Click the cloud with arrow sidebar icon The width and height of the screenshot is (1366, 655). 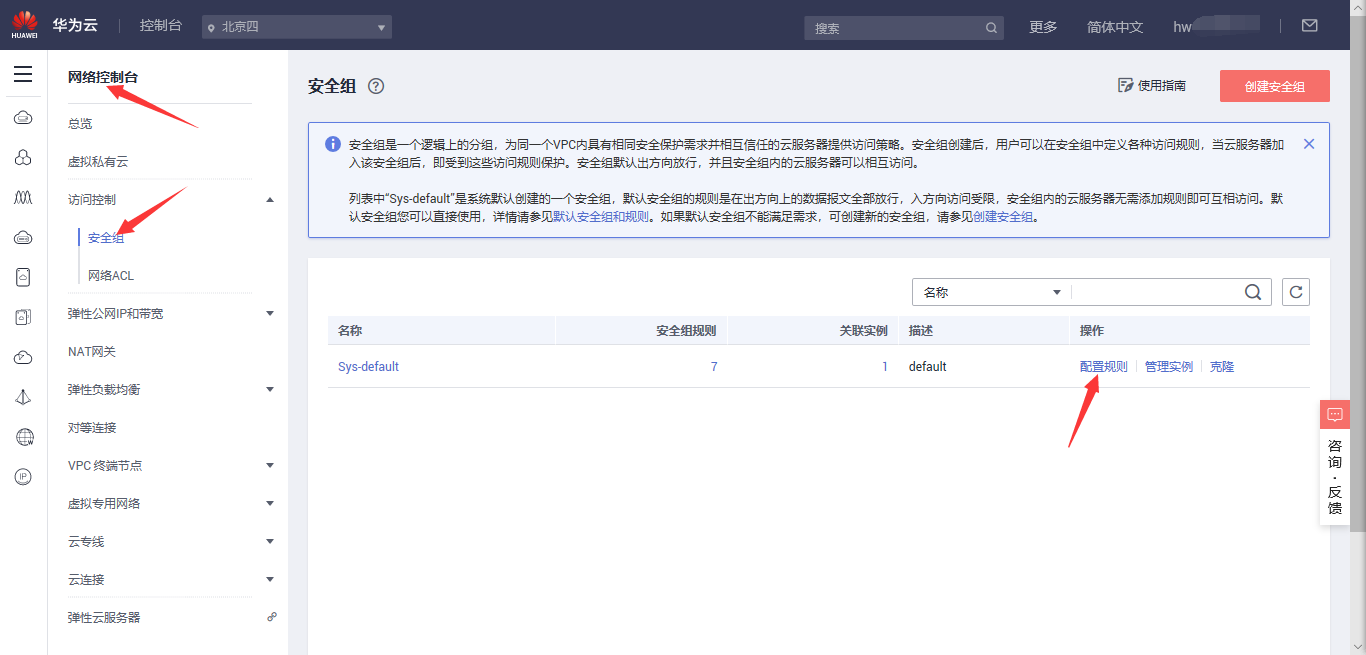coord(23,357)
